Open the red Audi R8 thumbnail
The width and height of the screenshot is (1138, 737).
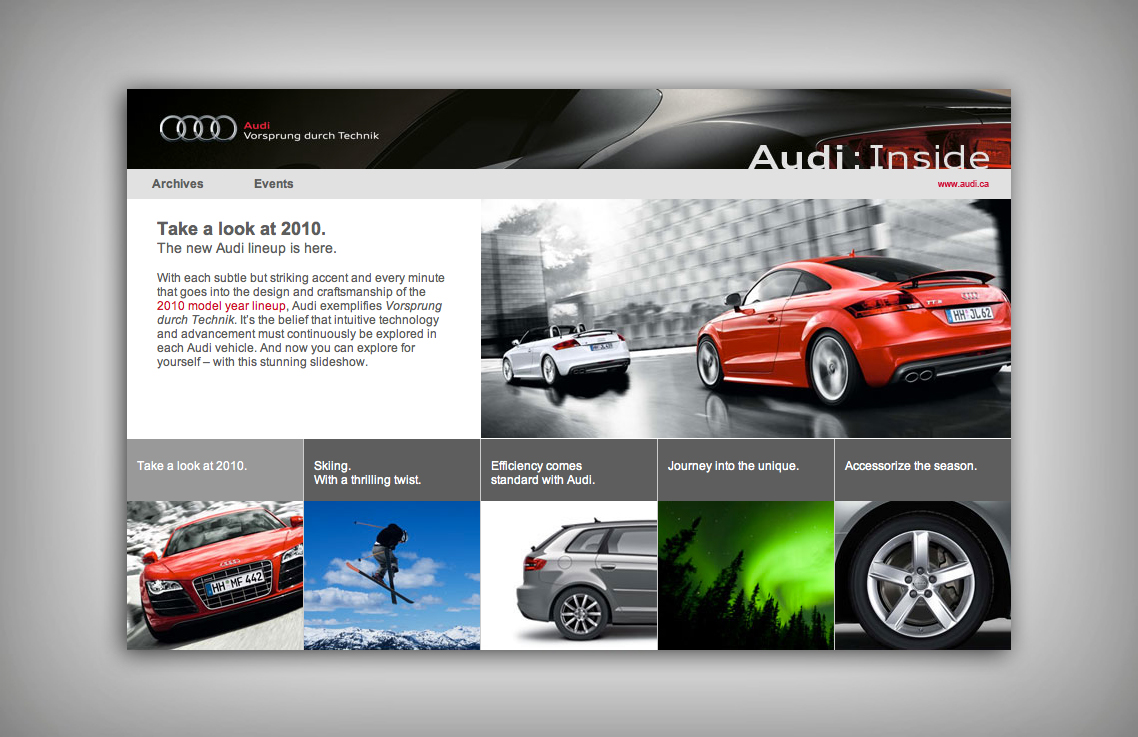pos(215,575)
